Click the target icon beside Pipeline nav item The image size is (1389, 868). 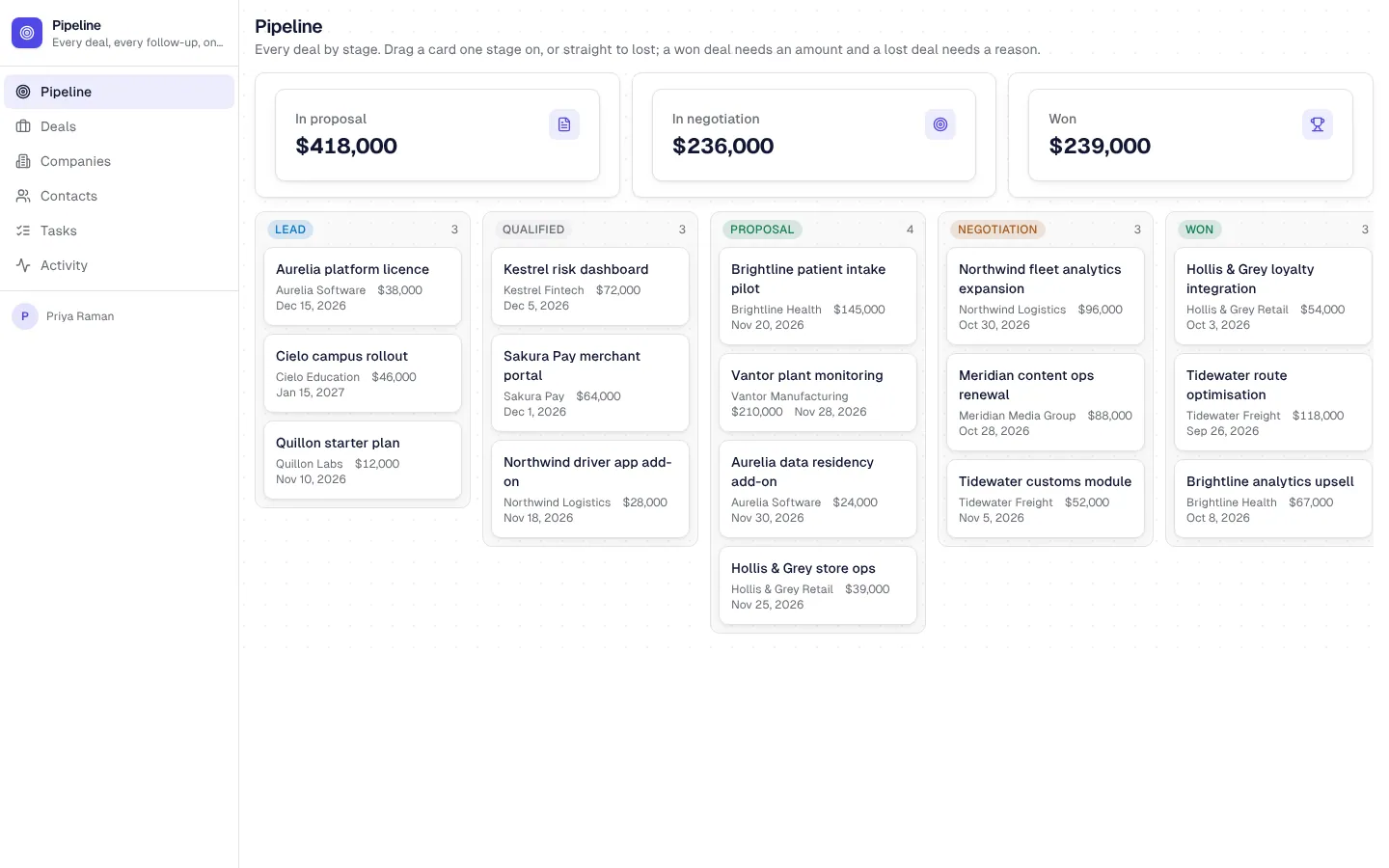click(x=23, y=92)
